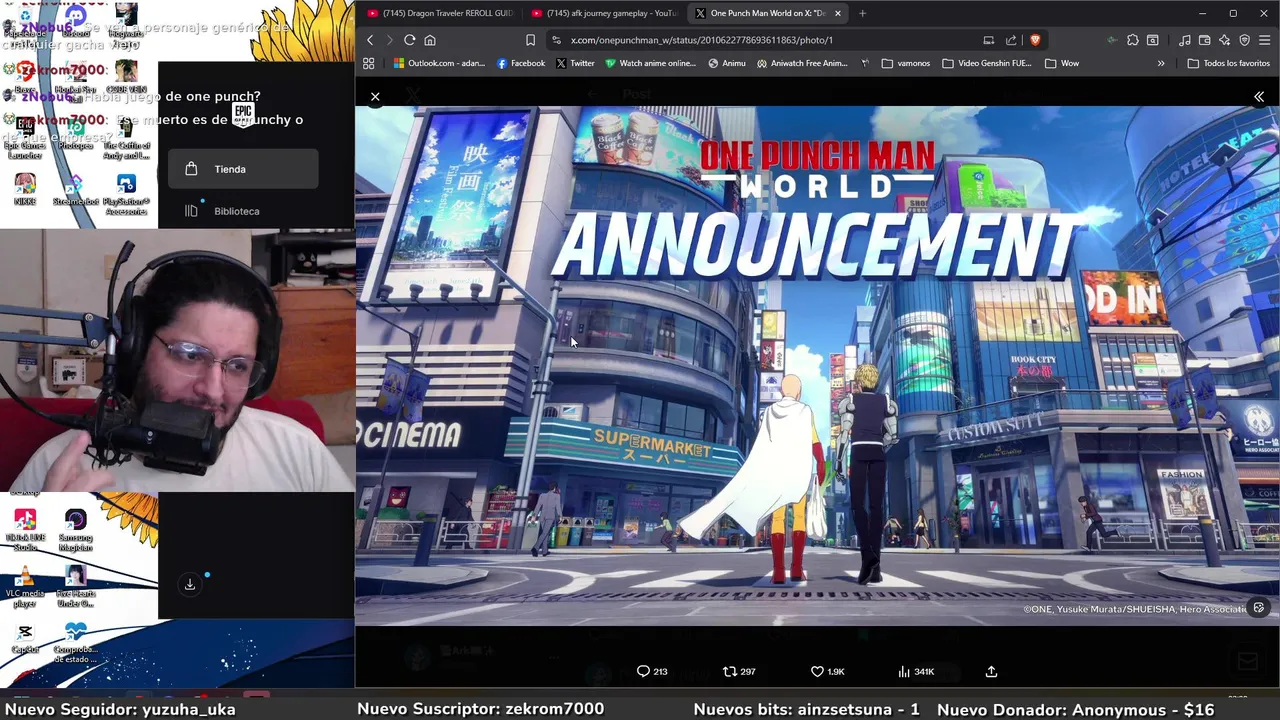Open the vamonos bookmark folder
1280x720 pixels.
tap(906, 63)
